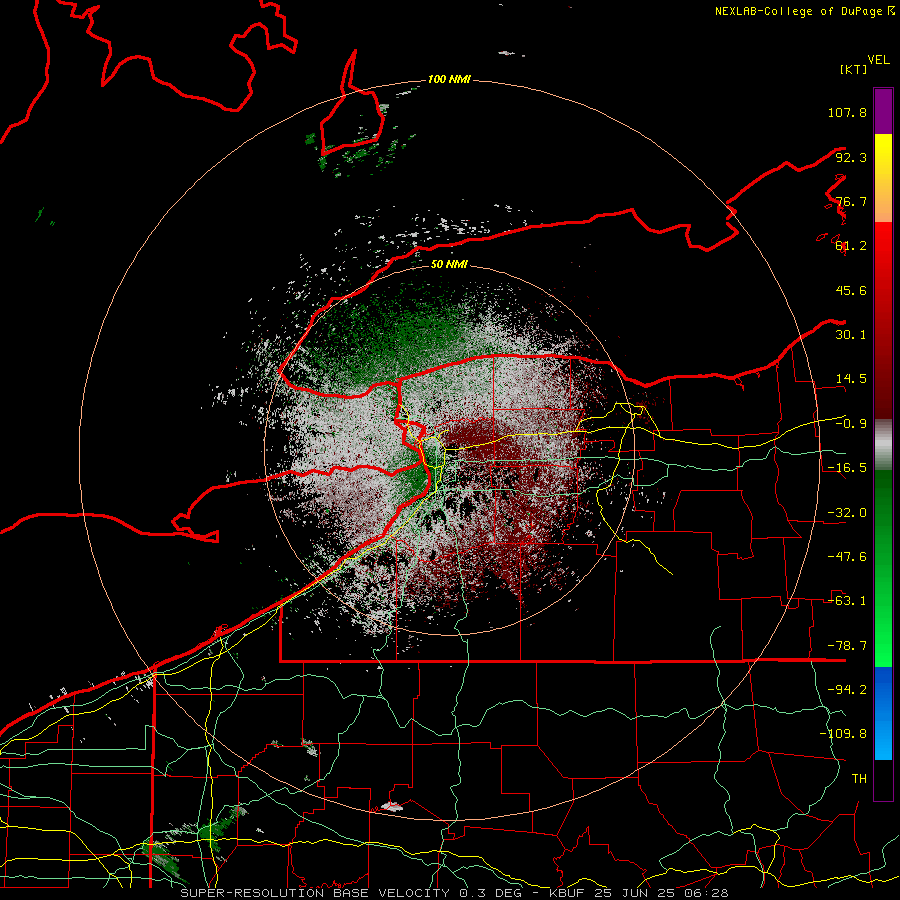This screenshot has width=900, height=900.
Task: Click the 61.2 velocity scale value
Action: click(x=851, y=246)
